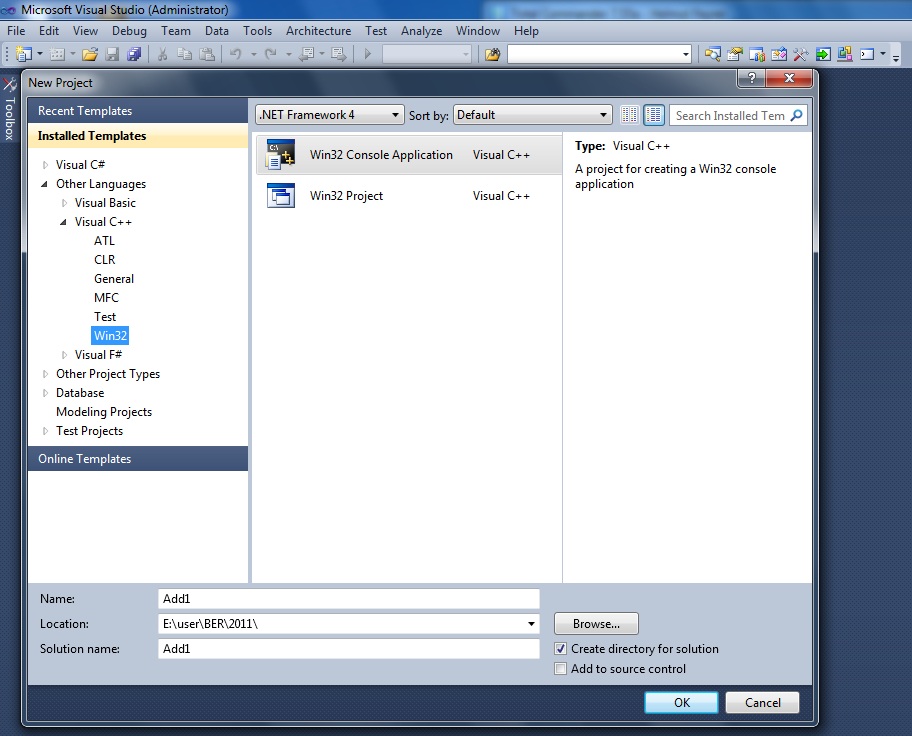This screenshot has height=736, width=912.
Task: Open Solution Explorer from toolbar icon
Action: tap(712, 54)
